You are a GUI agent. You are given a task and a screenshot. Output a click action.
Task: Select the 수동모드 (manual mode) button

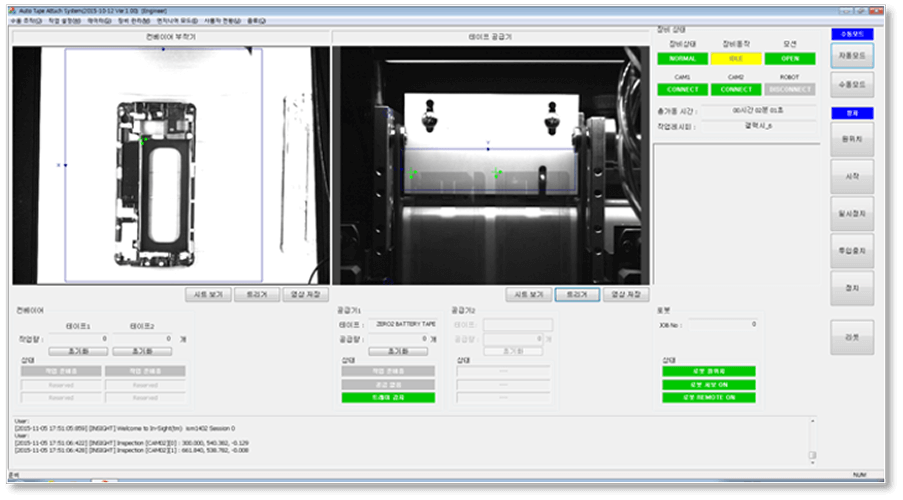(x=852, y=85)
